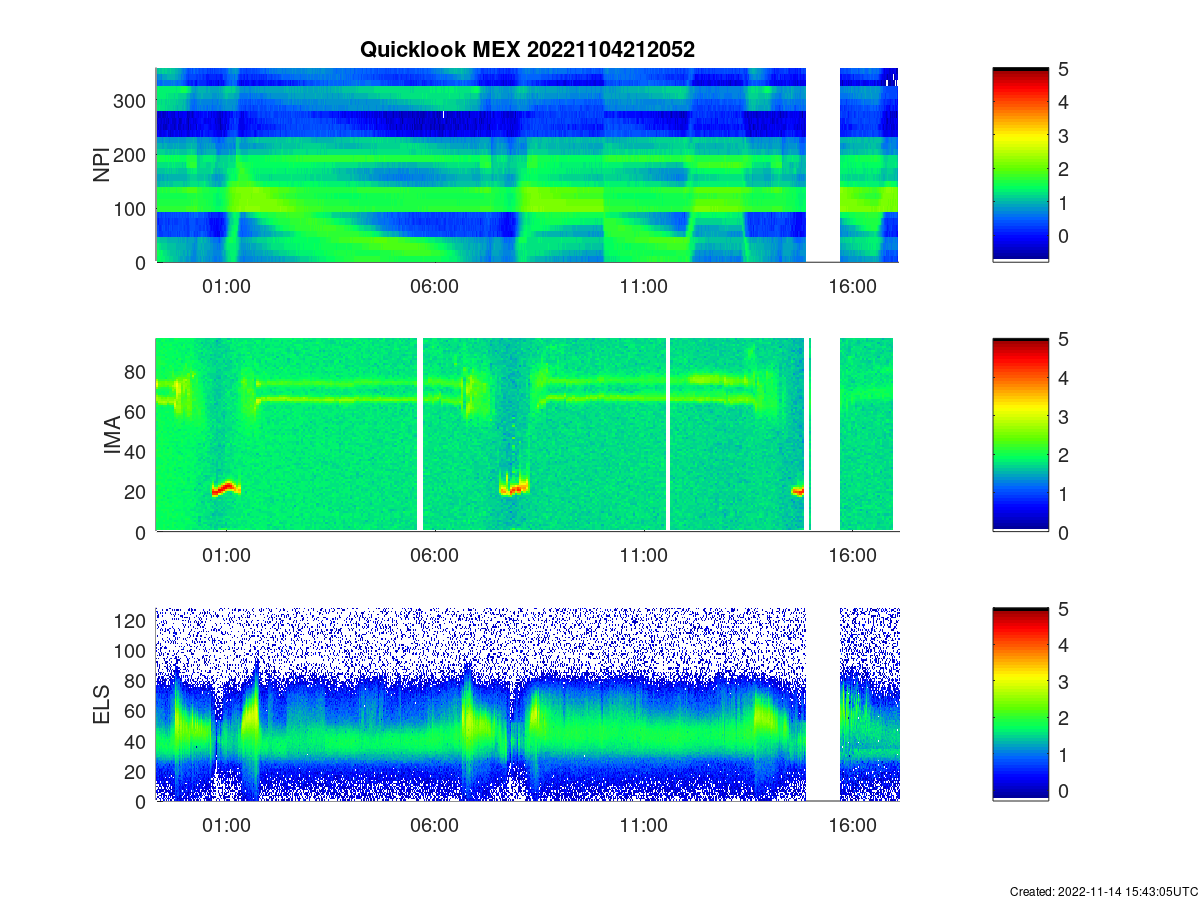This screenshot has width=1200, height=900.
Task: Click the 5 label on the NPI colorbar
Action: (x=1064, y=69)
